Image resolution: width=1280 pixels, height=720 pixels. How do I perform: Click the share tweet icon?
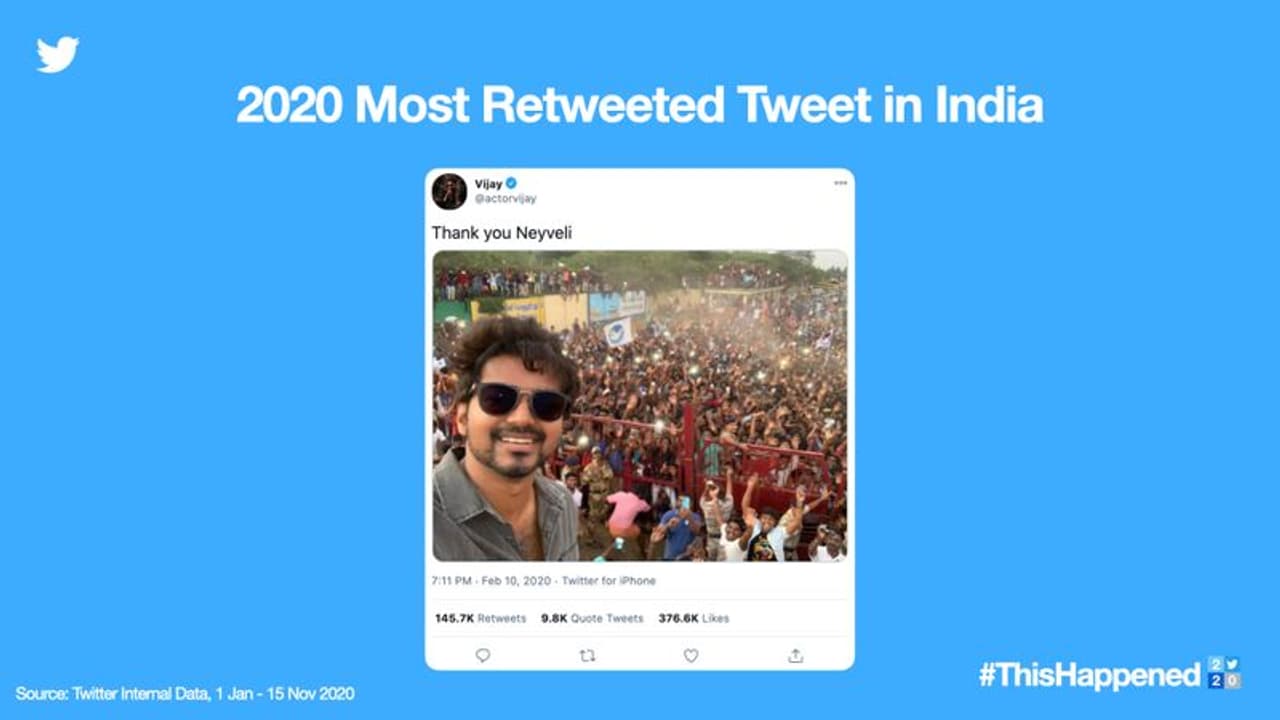pyautogui.click(x=795, y=655)
